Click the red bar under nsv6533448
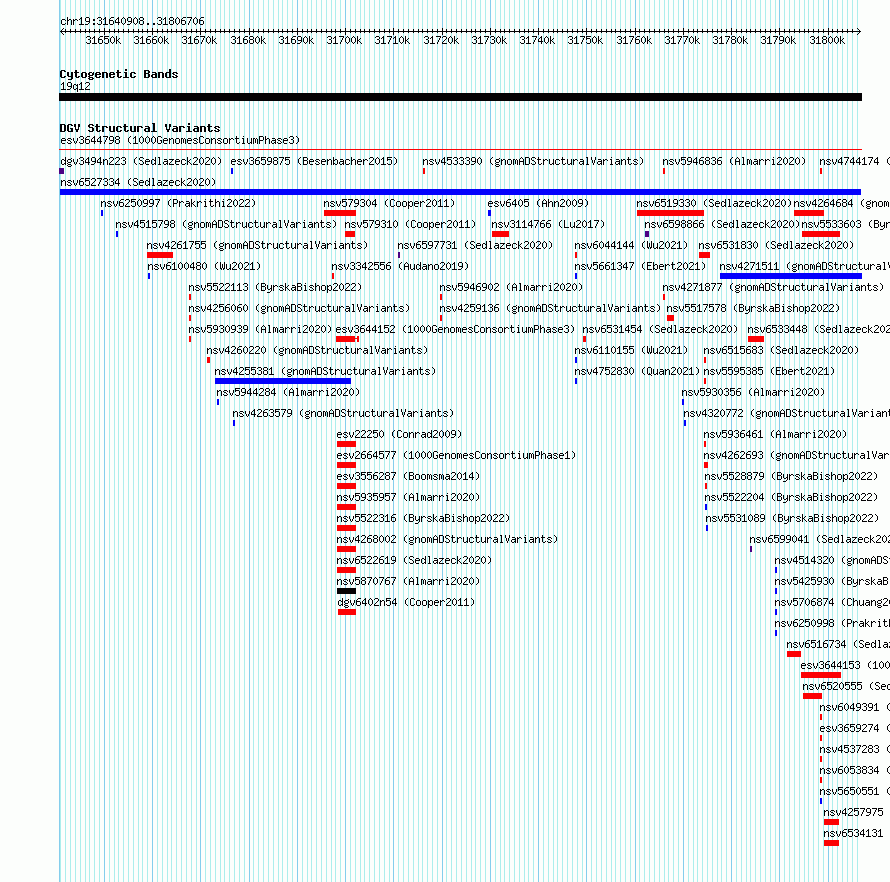This screenshot has width=890, height=882. pyautogui.click(x=756, y=339)
